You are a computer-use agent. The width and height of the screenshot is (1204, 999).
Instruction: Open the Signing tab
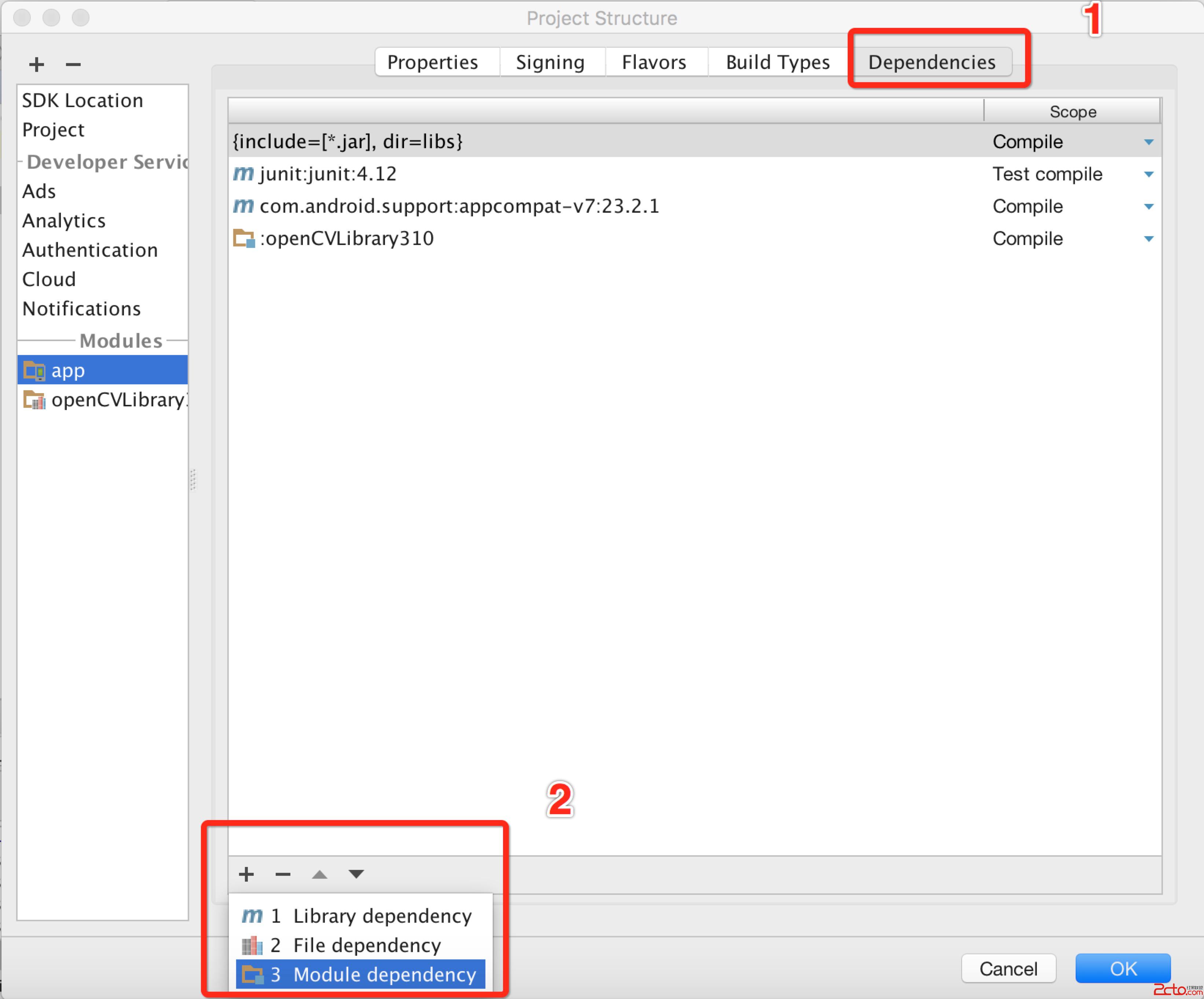coord(550,62)
